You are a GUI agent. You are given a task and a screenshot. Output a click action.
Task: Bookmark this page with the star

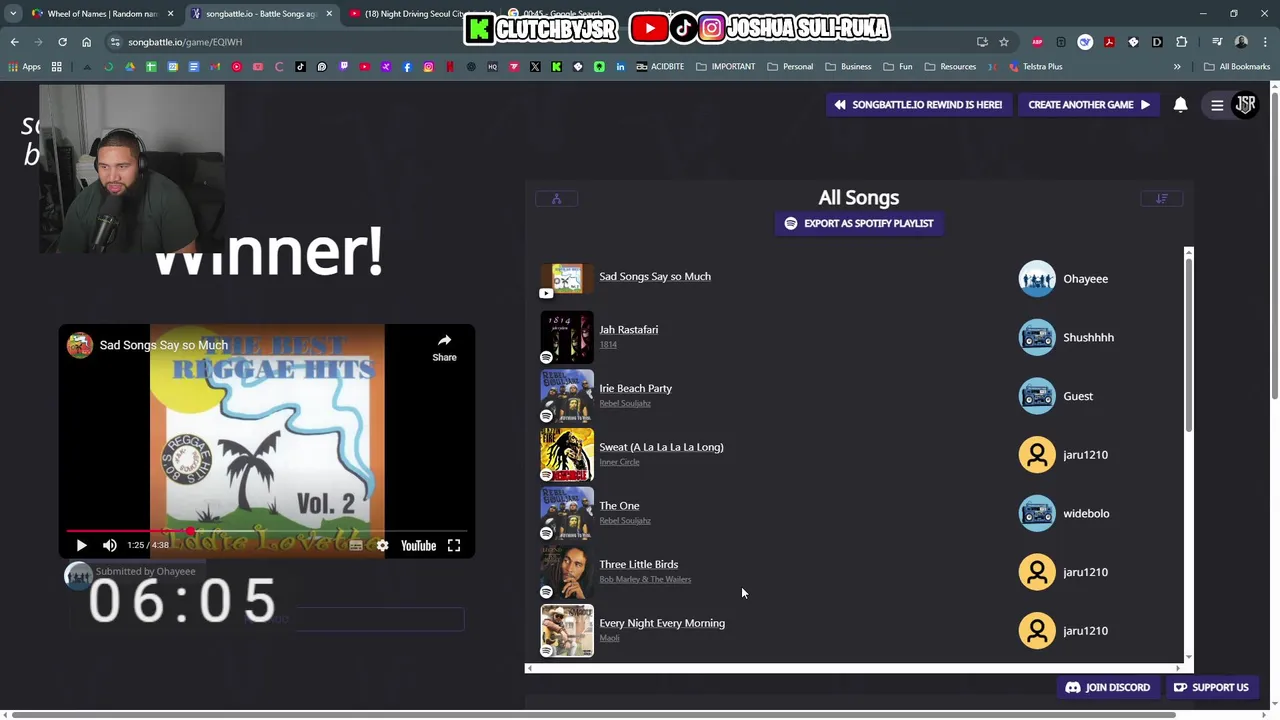1003,42
